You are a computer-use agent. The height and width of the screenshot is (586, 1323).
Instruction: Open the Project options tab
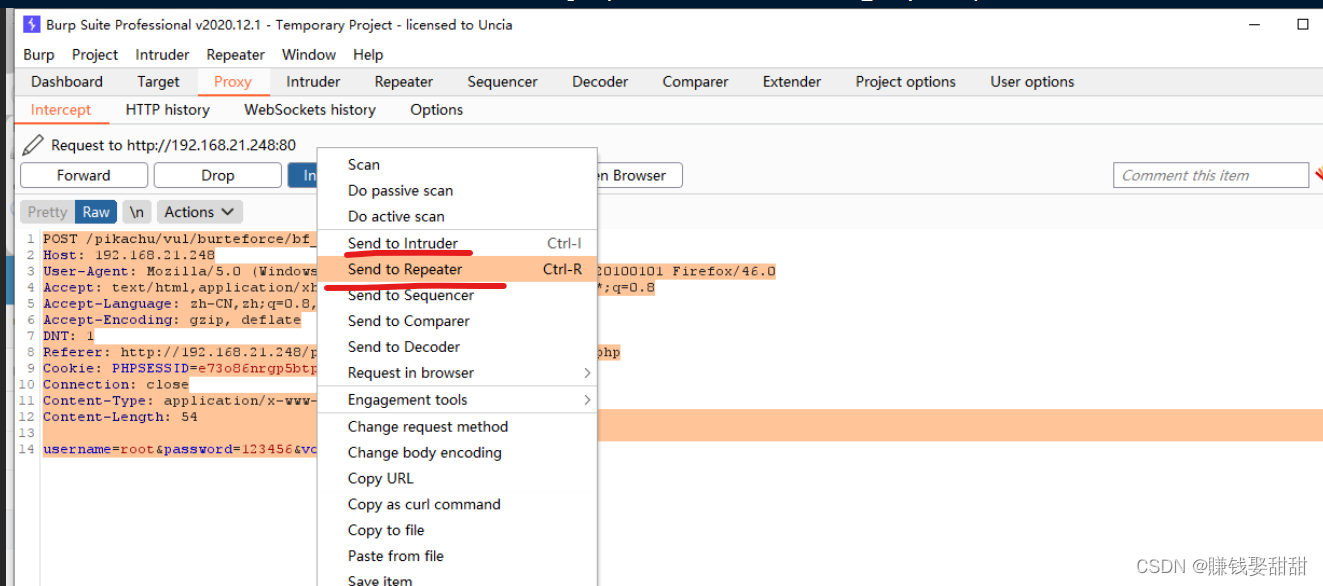click(906, 82)
